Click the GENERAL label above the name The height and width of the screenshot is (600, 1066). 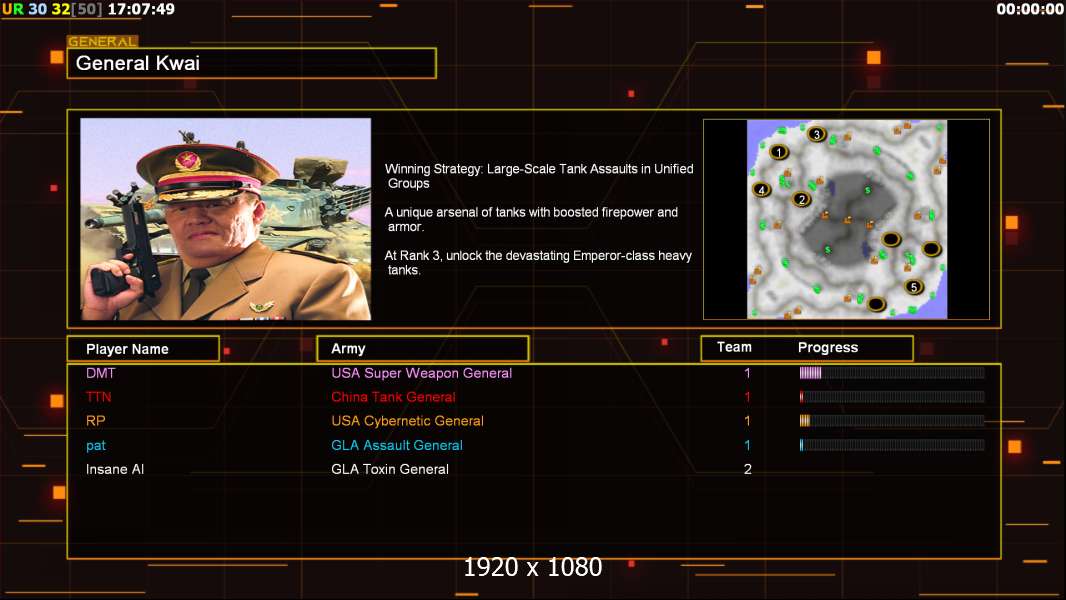(x=102, y=41)
